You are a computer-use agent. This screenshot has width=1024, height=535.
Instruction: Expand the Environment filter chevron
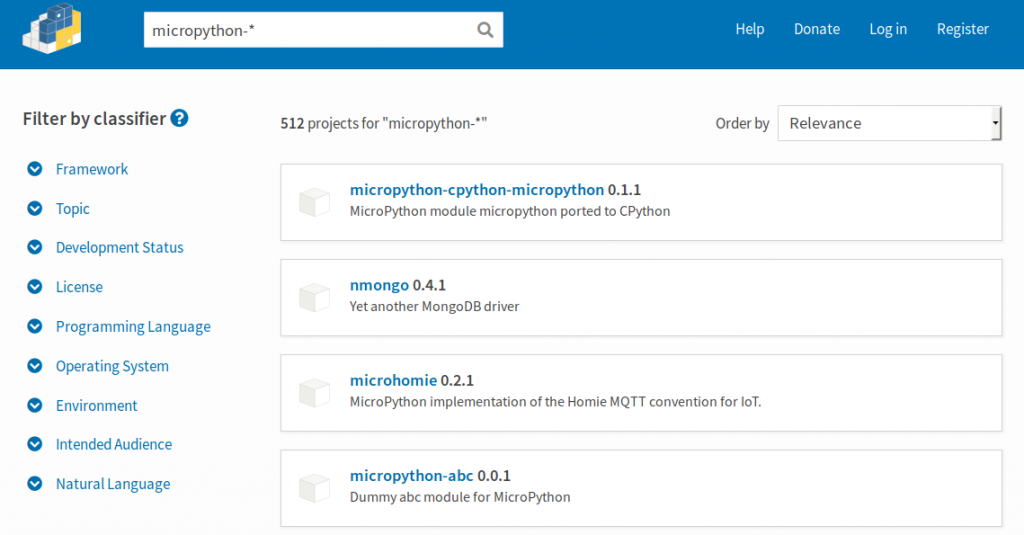(35, 406)
